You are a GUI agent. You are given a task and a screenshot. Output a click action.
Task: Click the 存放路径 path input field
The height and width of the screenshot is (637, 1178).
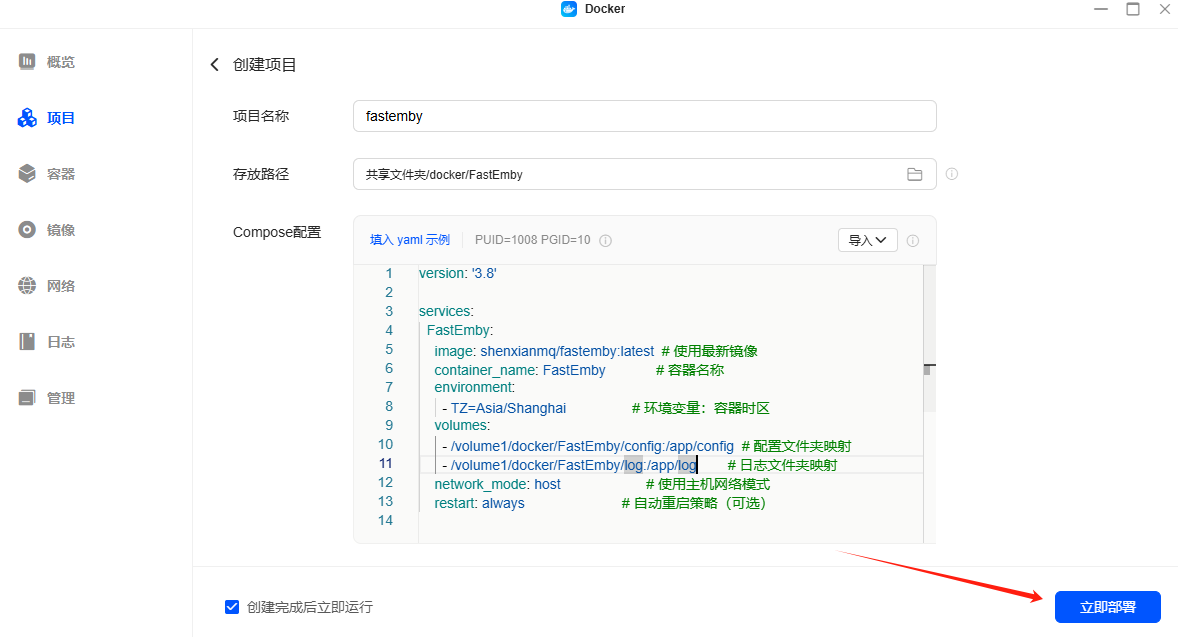point(645,174)
